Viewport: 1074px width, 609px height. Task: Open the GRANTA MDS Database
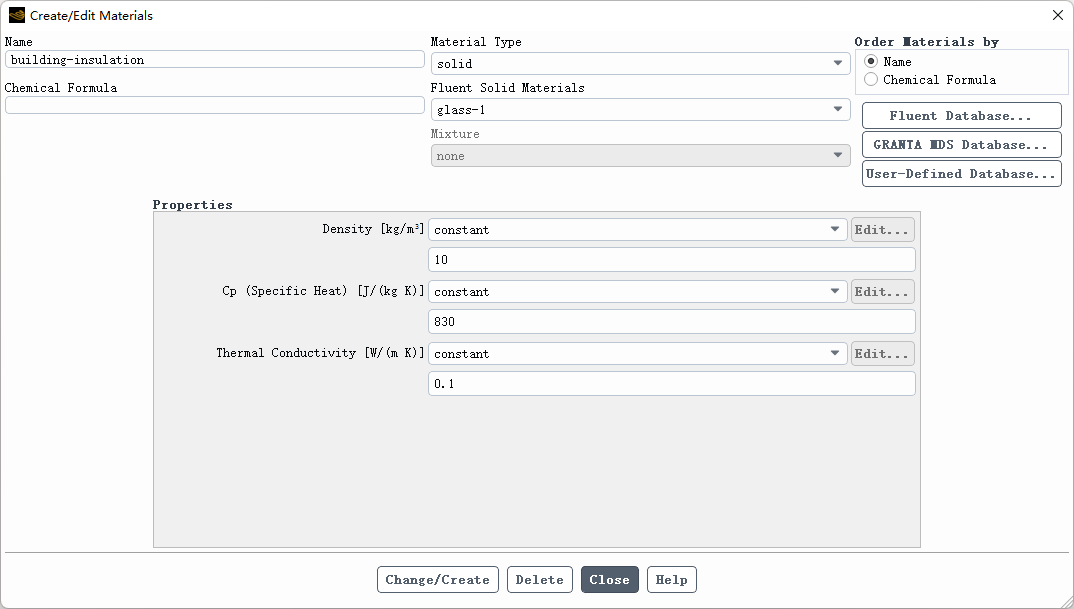coord(961,145)
